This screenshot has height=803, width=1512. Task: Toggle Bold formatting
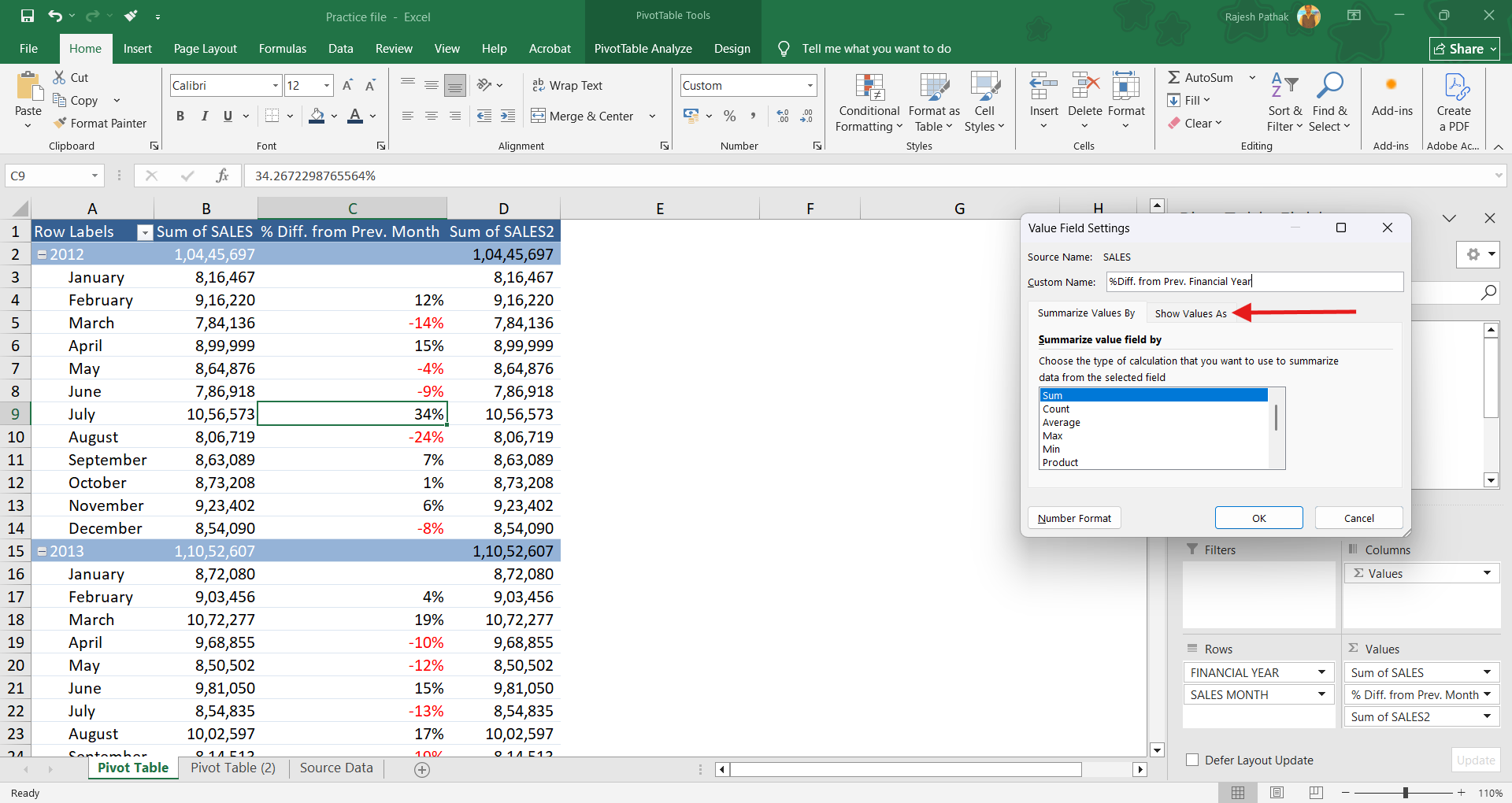coord(180,116)
